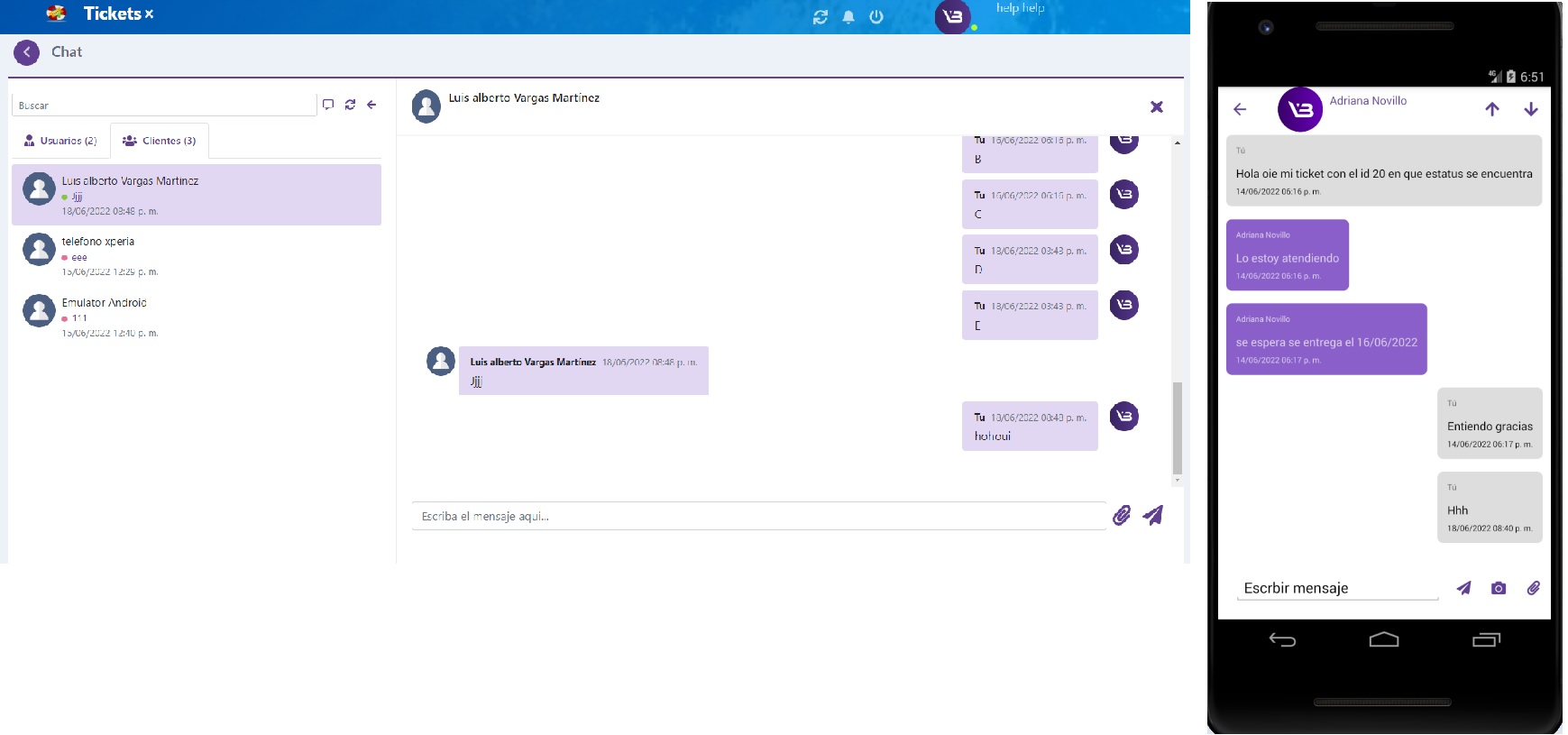Image resolution: width=1568 pixels, height=735 pixels.
Task: Tap mobile chat down arrow
Action: [1531, 109]
